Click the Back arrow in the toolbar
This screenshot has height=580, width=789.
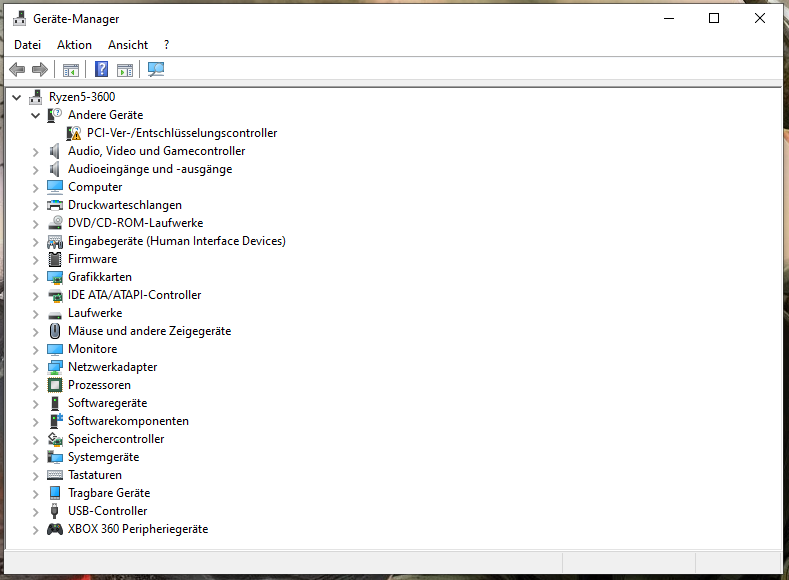click(17, 69)
